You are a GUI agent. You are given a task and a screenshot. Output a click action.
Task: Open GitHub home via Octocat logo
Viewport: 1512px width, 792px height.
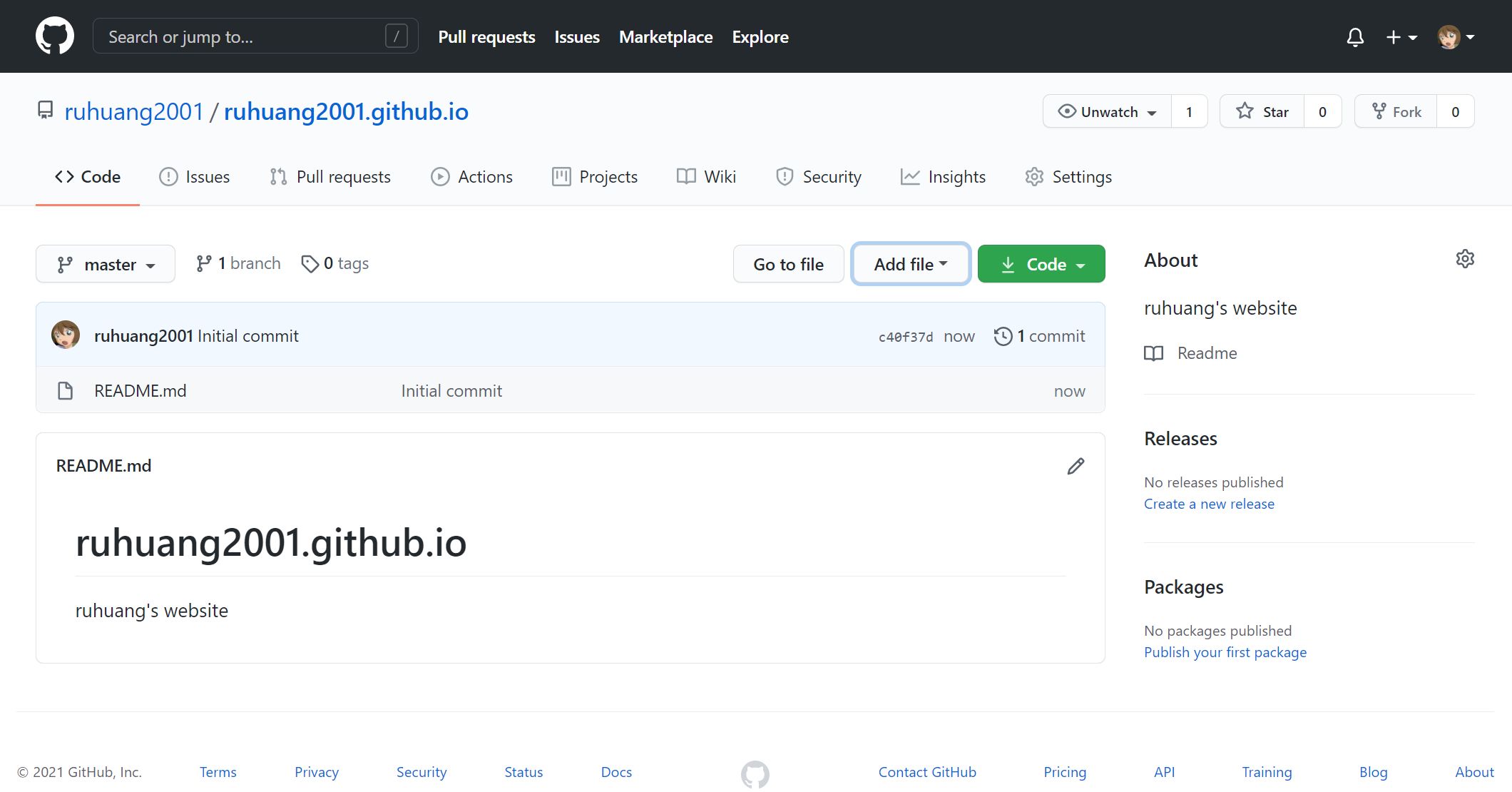[55, 36]
